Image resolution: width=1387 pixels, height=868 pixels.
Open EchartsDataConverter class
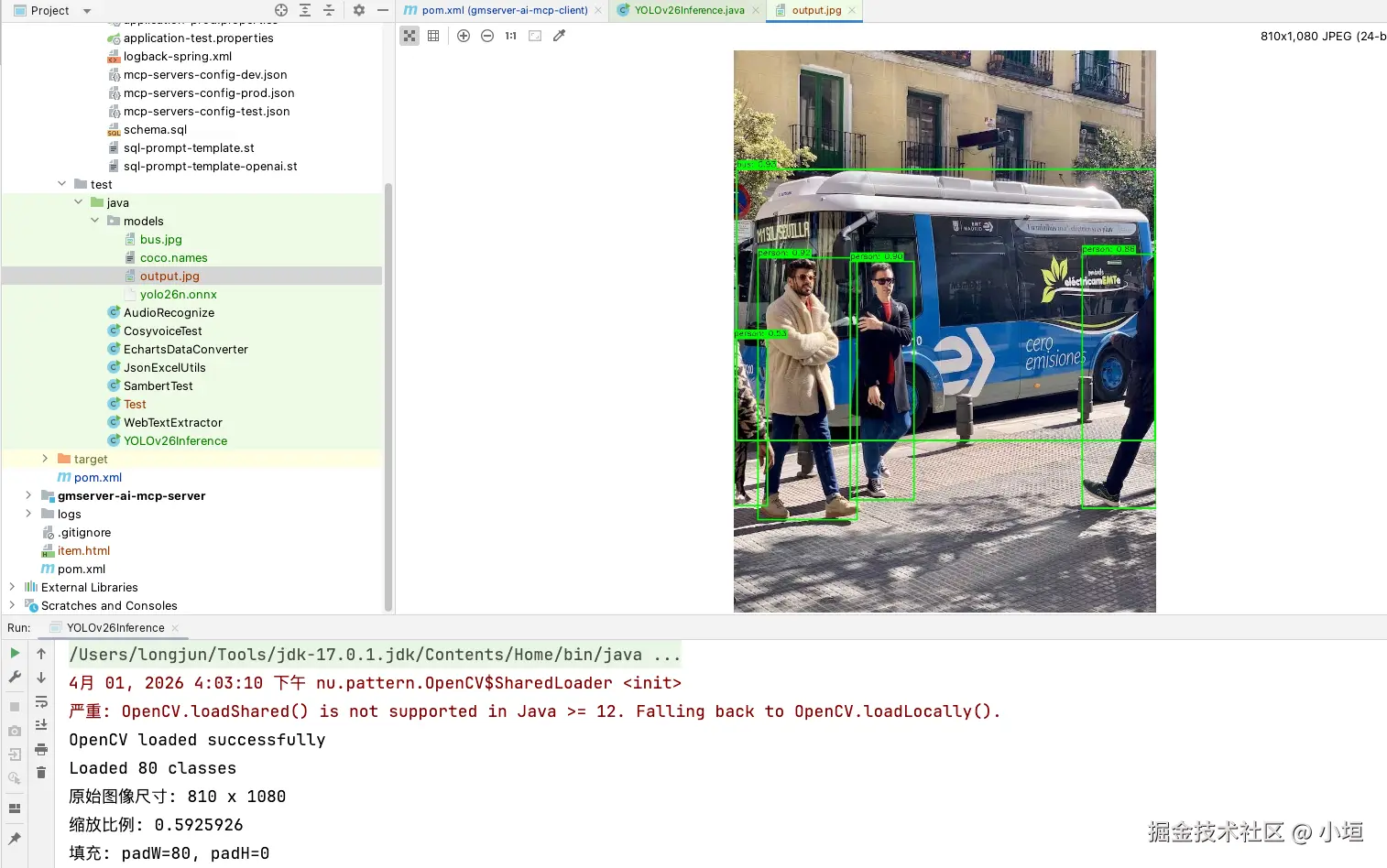[x=186, y=349]
